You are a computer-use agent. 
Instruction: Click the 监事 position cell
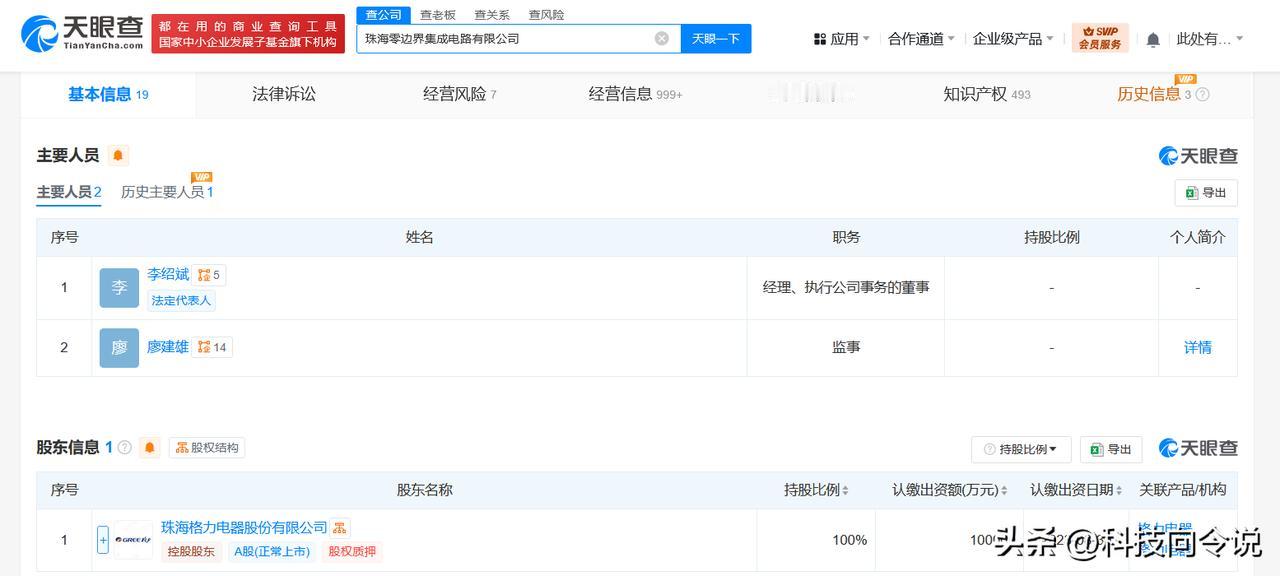[x=846, y=347]
